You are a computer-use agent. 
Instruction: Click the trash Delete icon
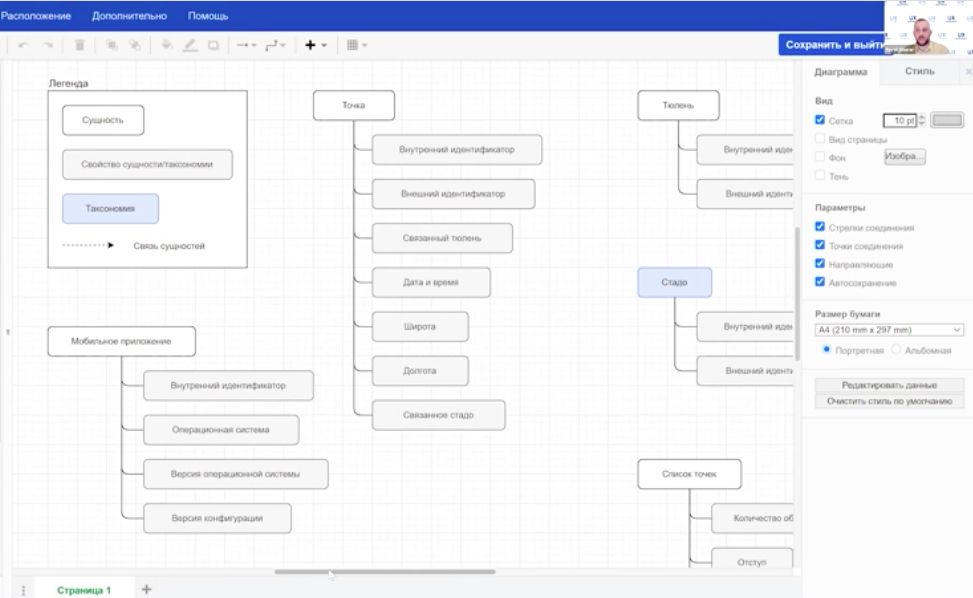[x=79, y=45]
